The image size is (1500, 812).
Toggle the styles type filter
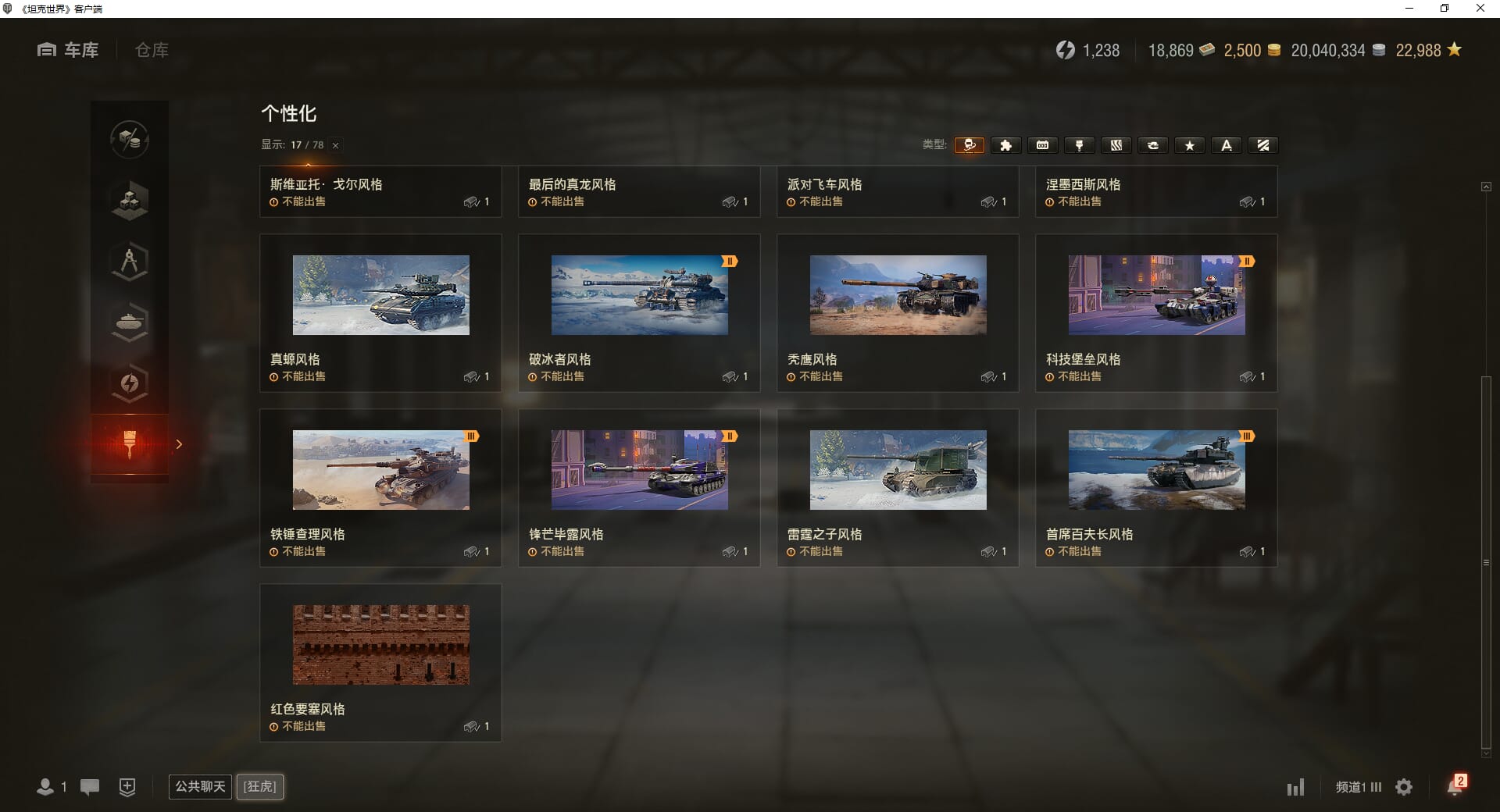[969, 145]
